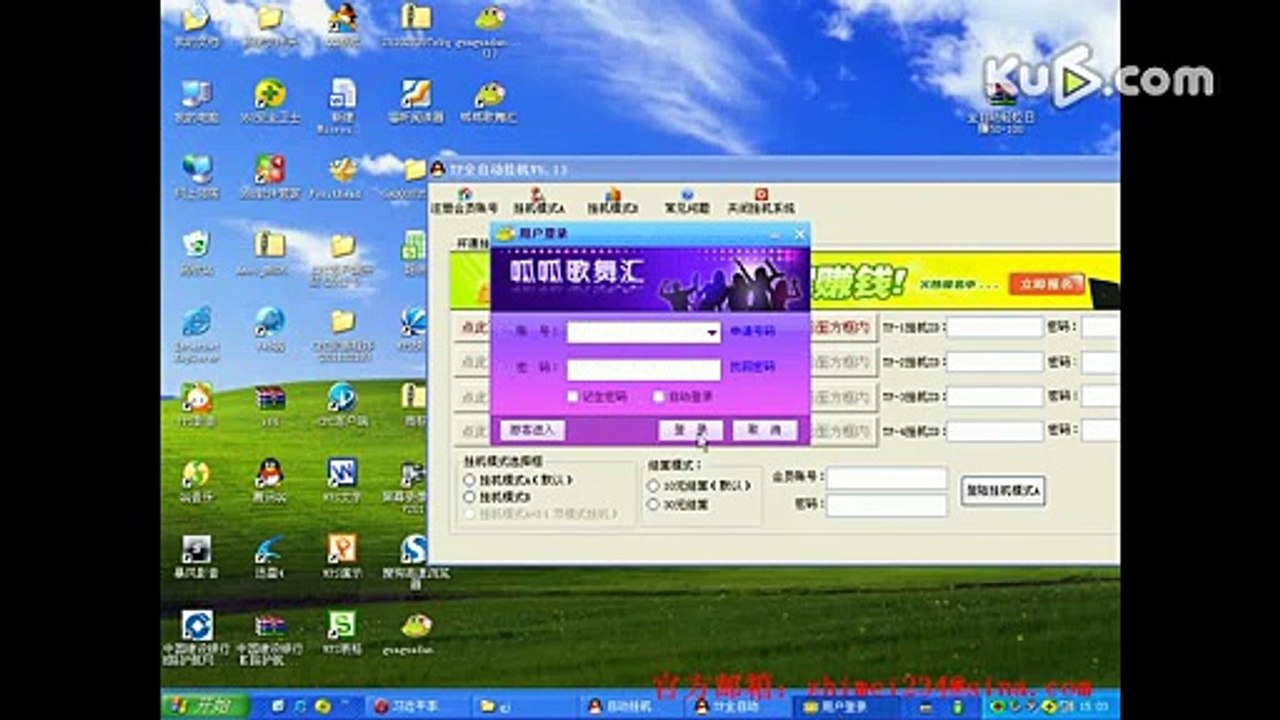Open 中国建设银行E路护航 archive icon
The image size is (1280, 720).
point(269,637)
